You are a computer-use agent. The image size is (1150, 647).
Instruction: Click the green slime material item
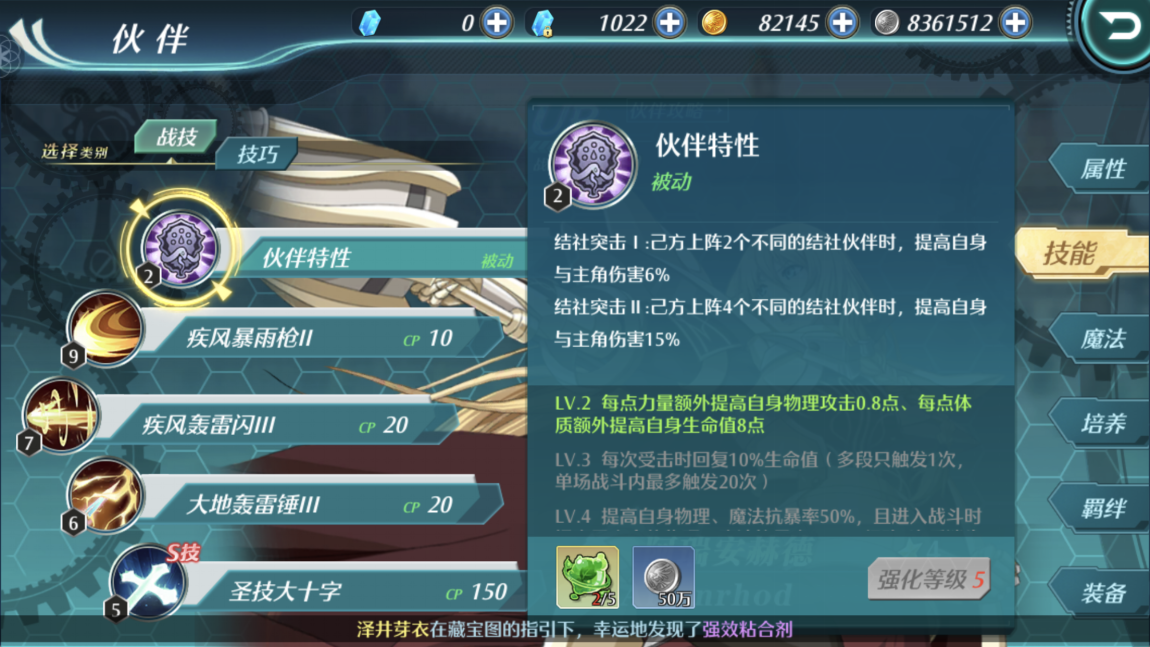tap(587, 577)
